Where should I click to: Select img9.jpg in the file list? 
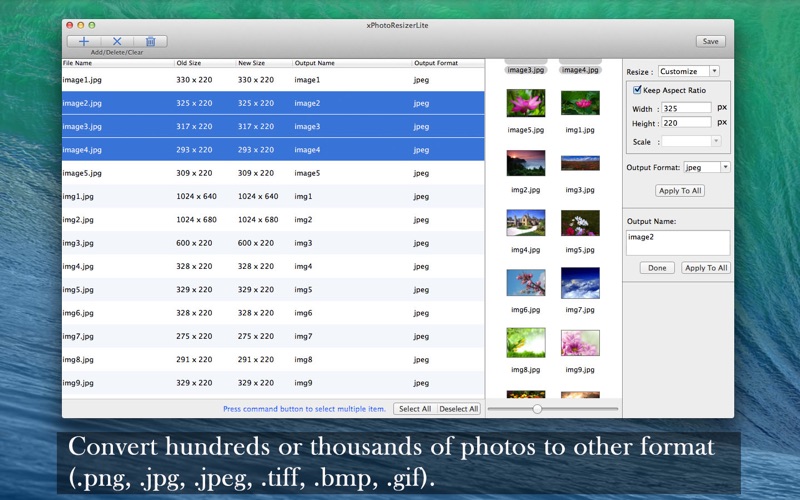(x=273, y=383)
